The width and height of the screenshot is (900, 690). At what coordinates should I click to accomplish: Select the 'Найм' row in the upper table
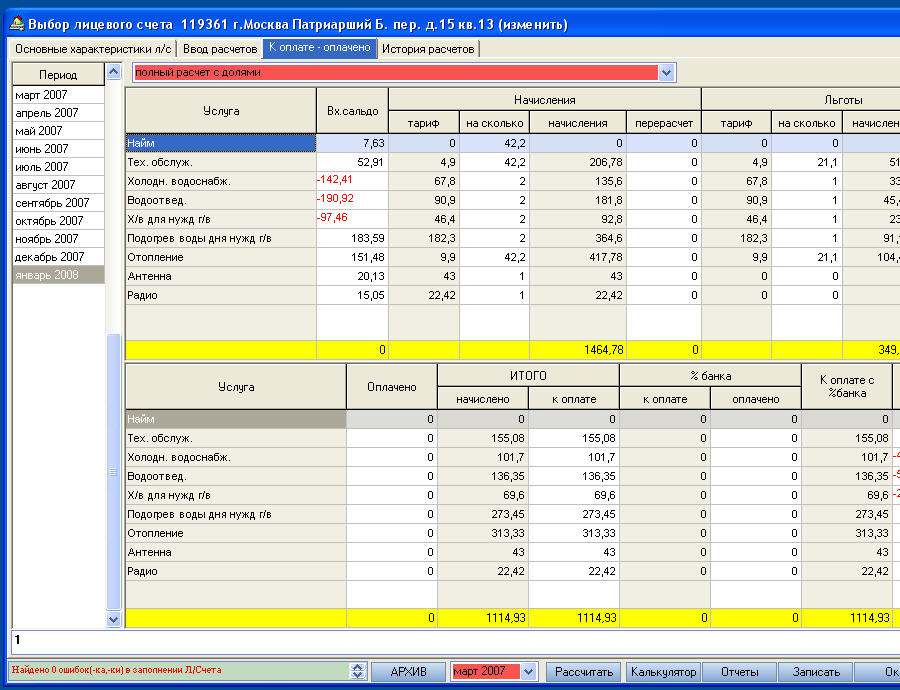tap(221, 143)
